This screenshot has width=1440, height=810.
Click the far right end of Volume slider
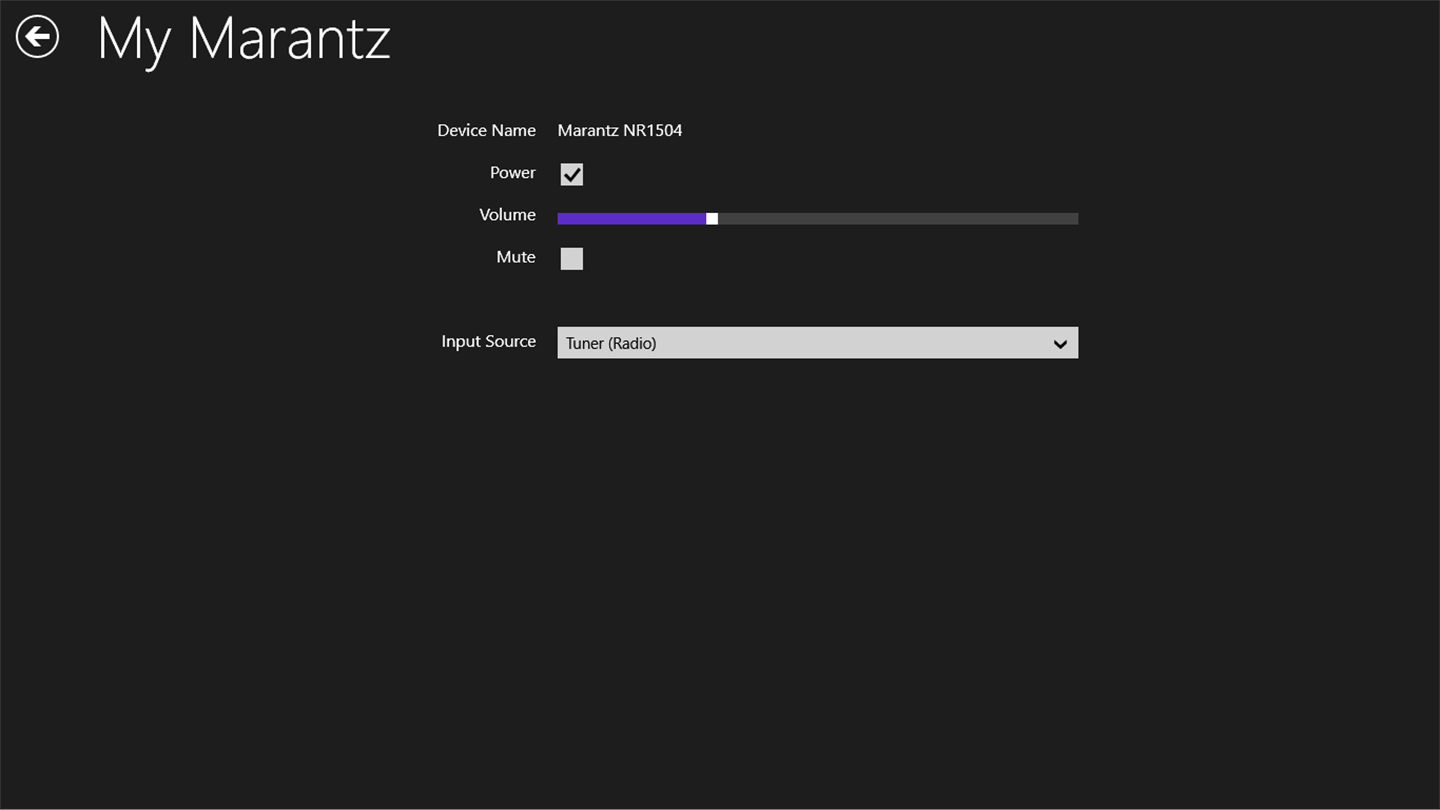(x=1074, y=218)
